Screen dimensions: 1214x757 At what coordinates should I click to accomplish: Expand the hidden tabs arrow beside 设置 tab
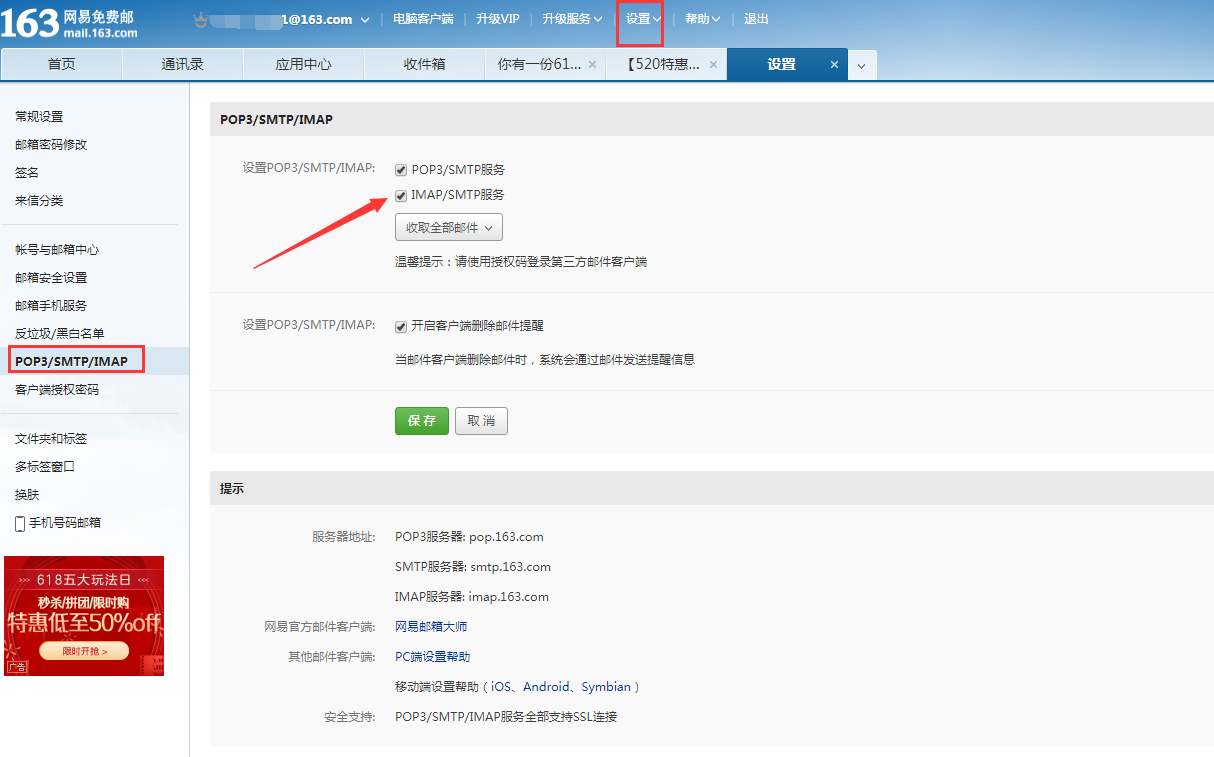tap(861, 63)
